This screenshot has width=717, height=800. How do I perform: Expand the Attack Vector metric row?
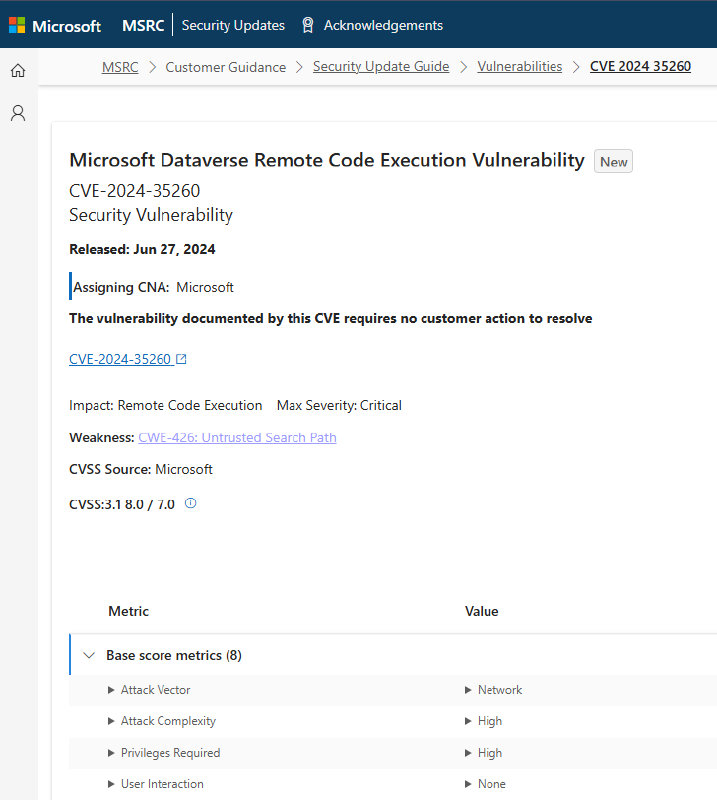tap(112, 690)
